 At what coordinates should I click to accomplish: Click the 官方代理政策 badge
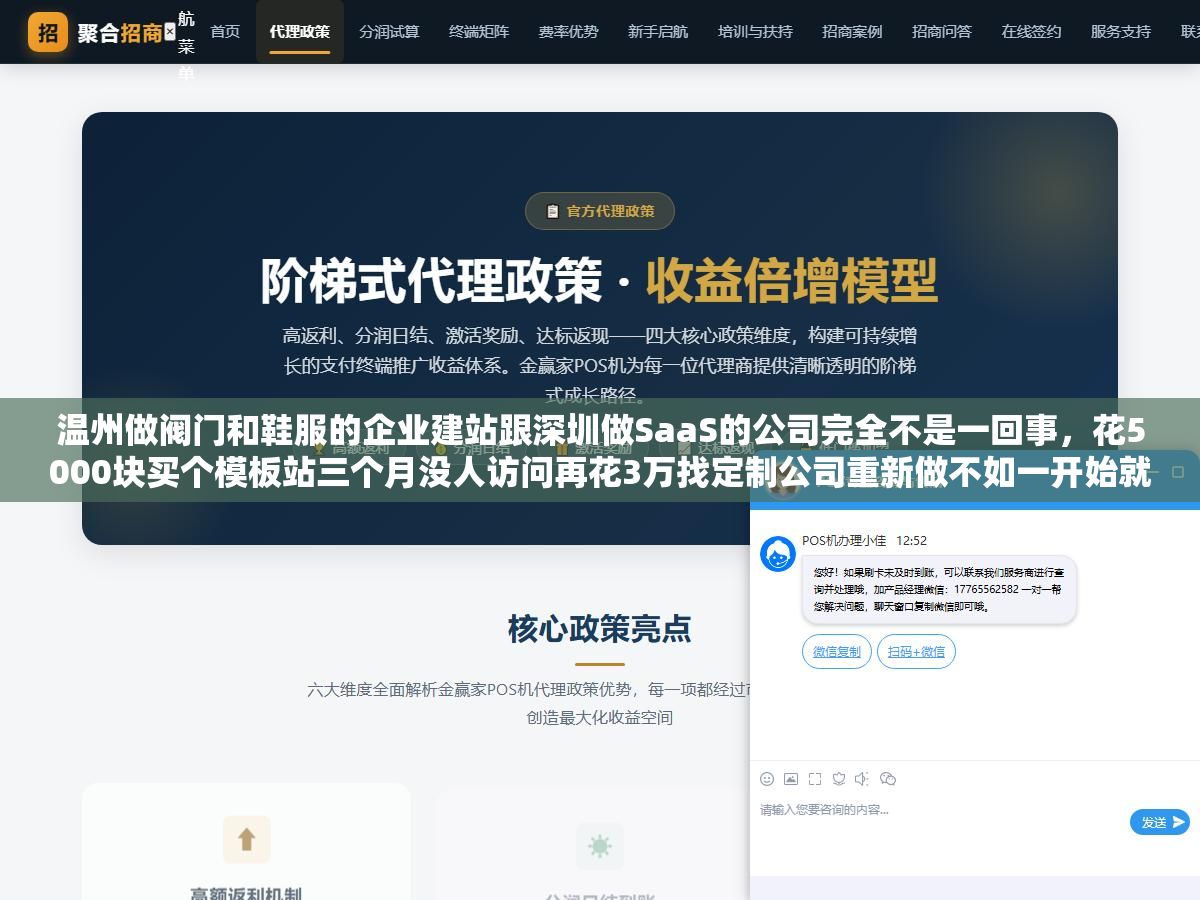click(x=600, y=211)
